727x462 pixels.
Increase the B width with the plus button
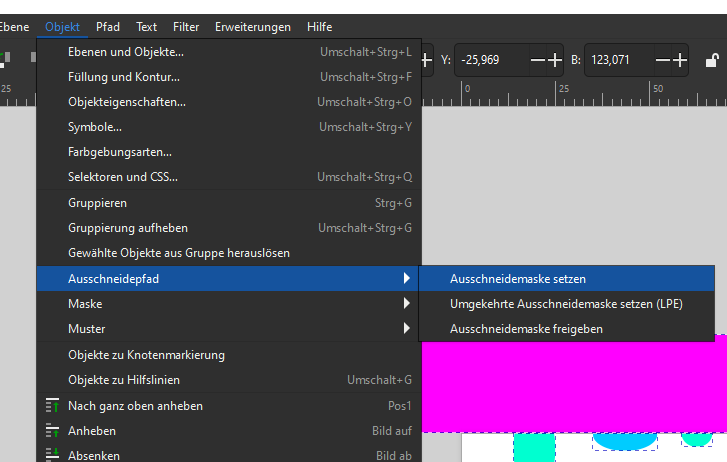[680, 60]
